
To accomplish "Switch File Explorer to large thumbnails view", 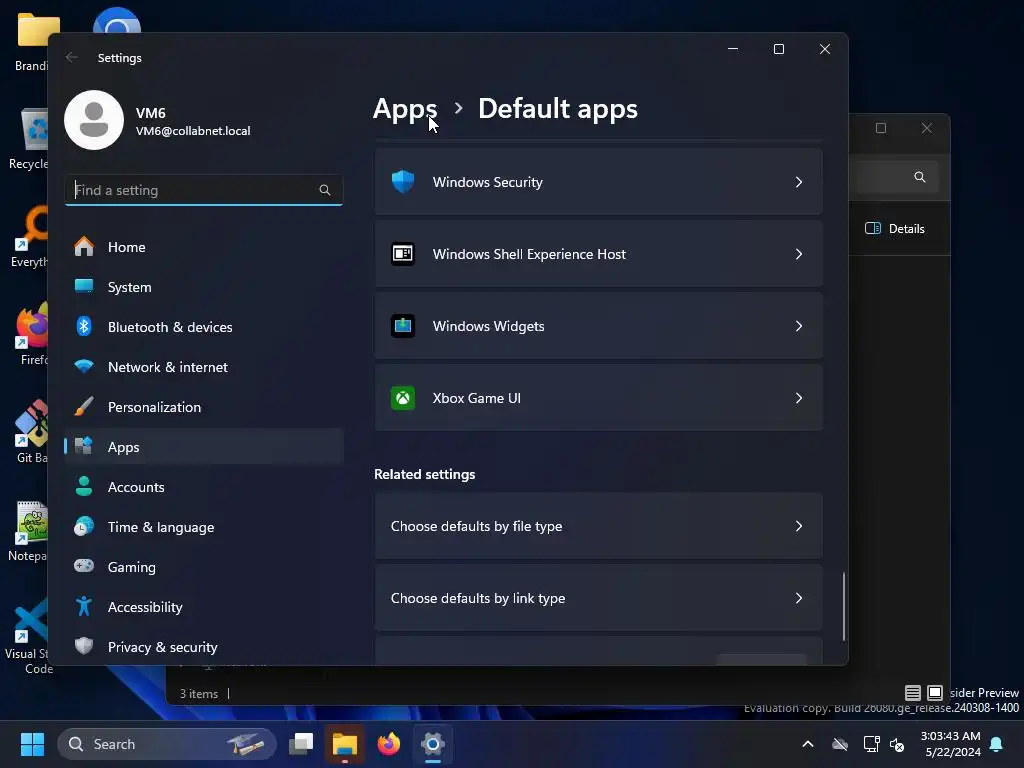I will [x=935, y=692].
